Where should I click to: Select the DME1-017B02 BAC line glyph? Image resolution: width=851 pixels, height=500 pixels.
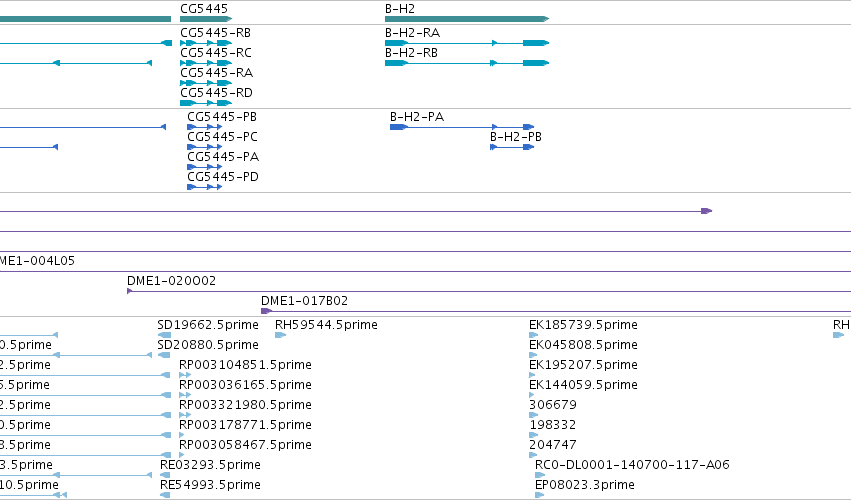coord(556,311)
